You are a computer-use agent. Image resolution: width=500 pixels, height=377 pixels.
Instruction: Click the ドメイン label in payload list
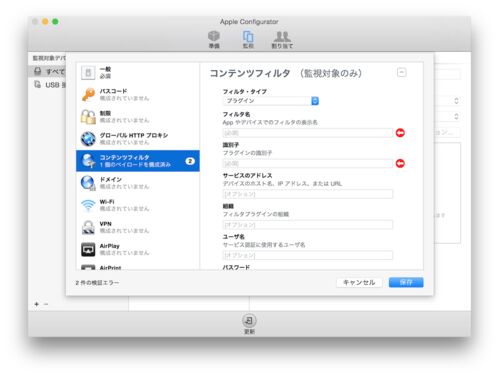[x=111, y=179]
